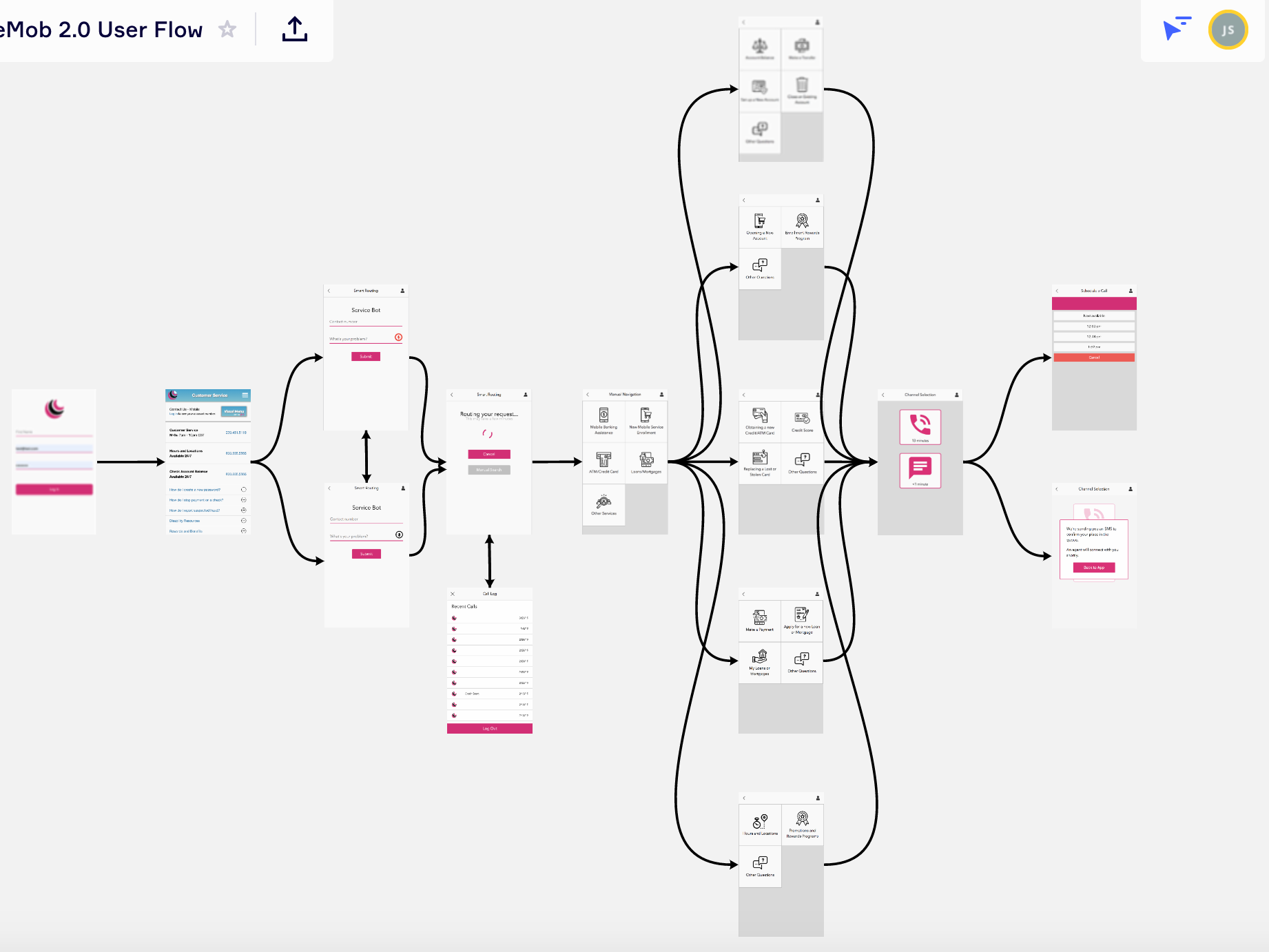
Task: Select the Credit Score entry in Recent Calls
Action: coord(490,694)
